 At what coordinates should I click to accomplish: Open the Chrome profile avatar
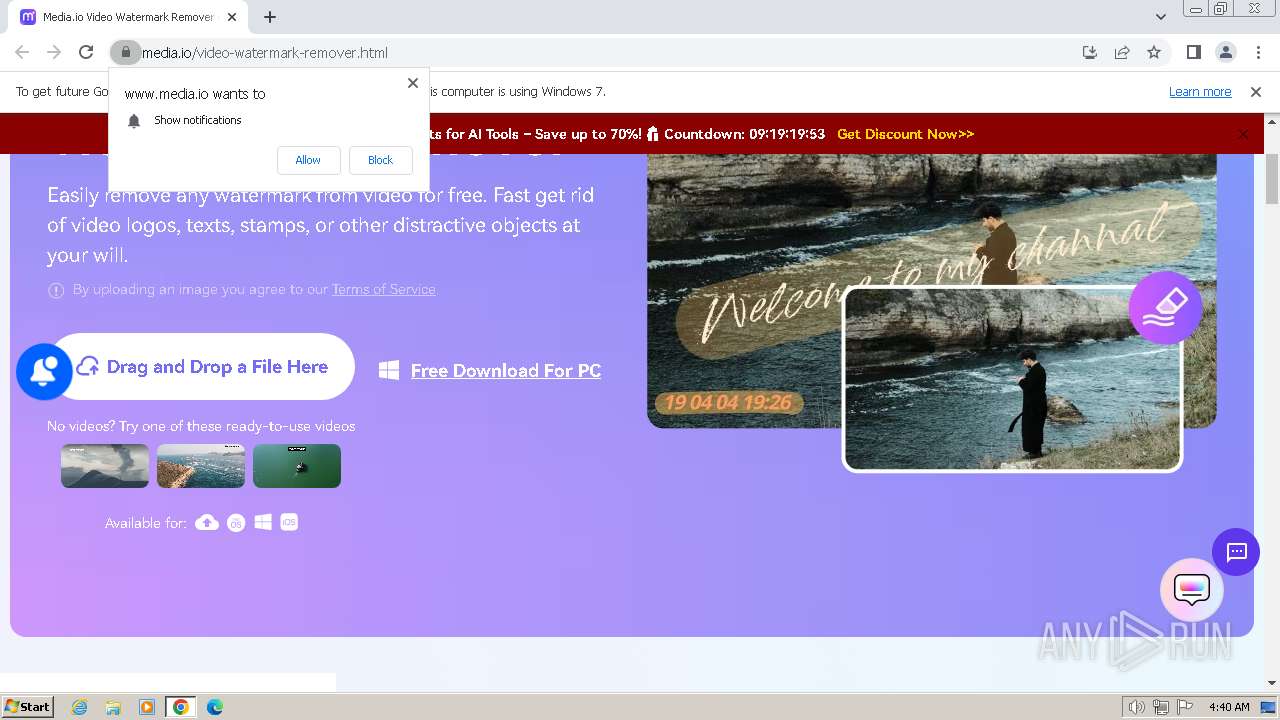pos(1226,52)
